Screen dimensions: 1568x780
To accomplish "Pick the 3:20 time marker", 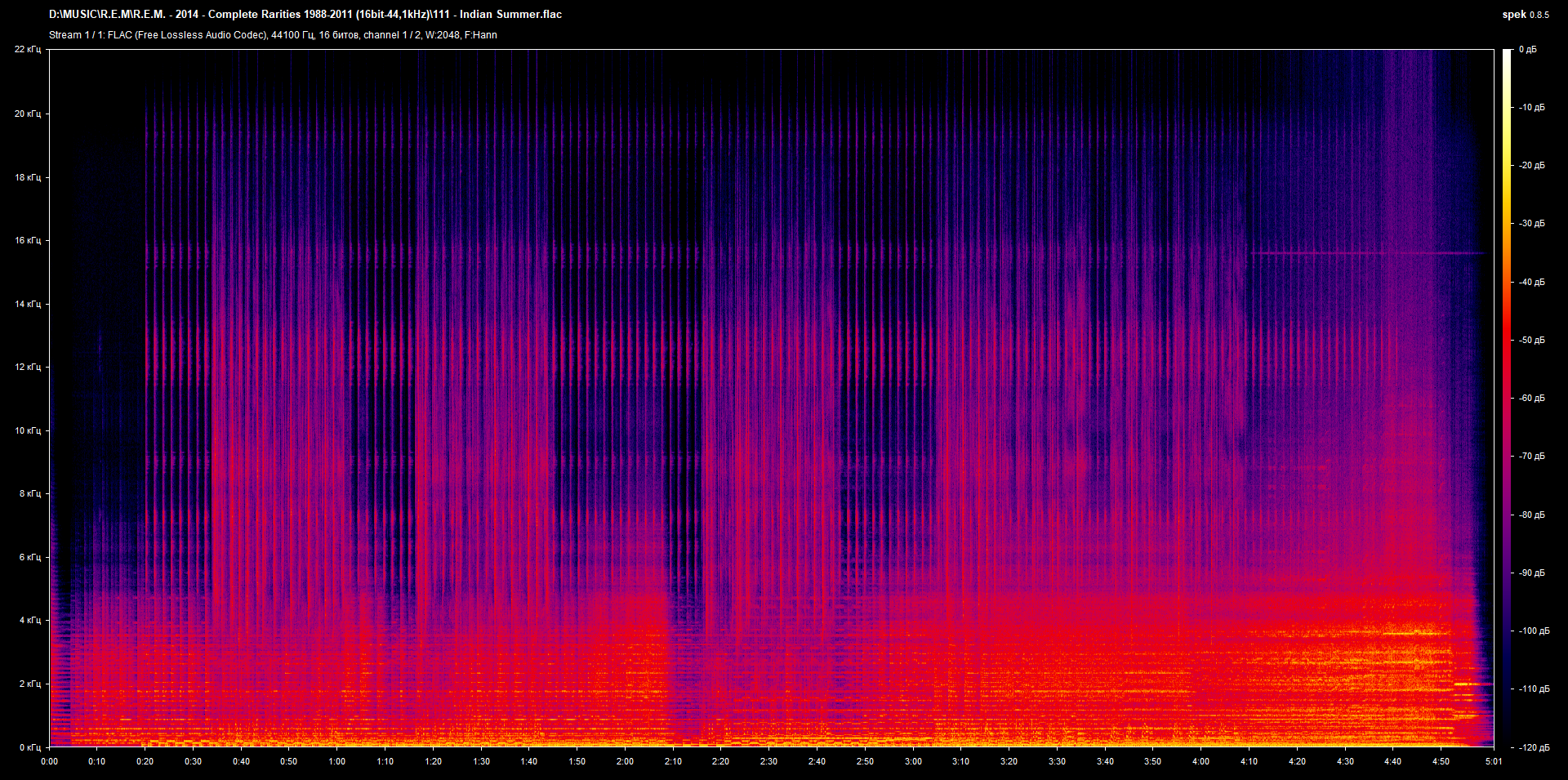I will pyautogui.click(x=1009, y=761).
